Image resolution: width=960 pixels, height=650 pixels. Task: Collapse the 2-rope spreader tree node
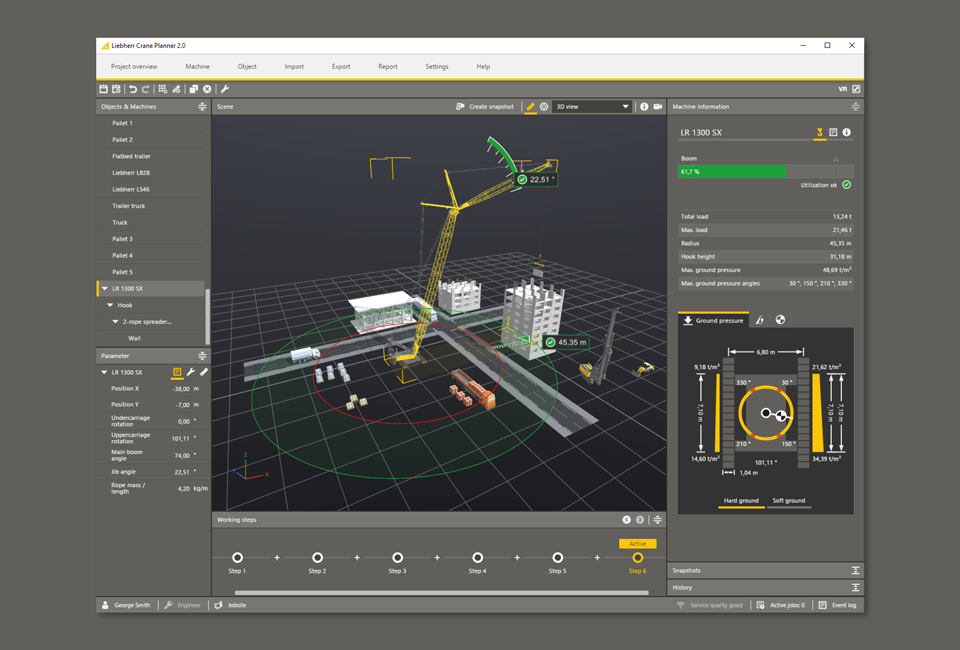[115, 321]
